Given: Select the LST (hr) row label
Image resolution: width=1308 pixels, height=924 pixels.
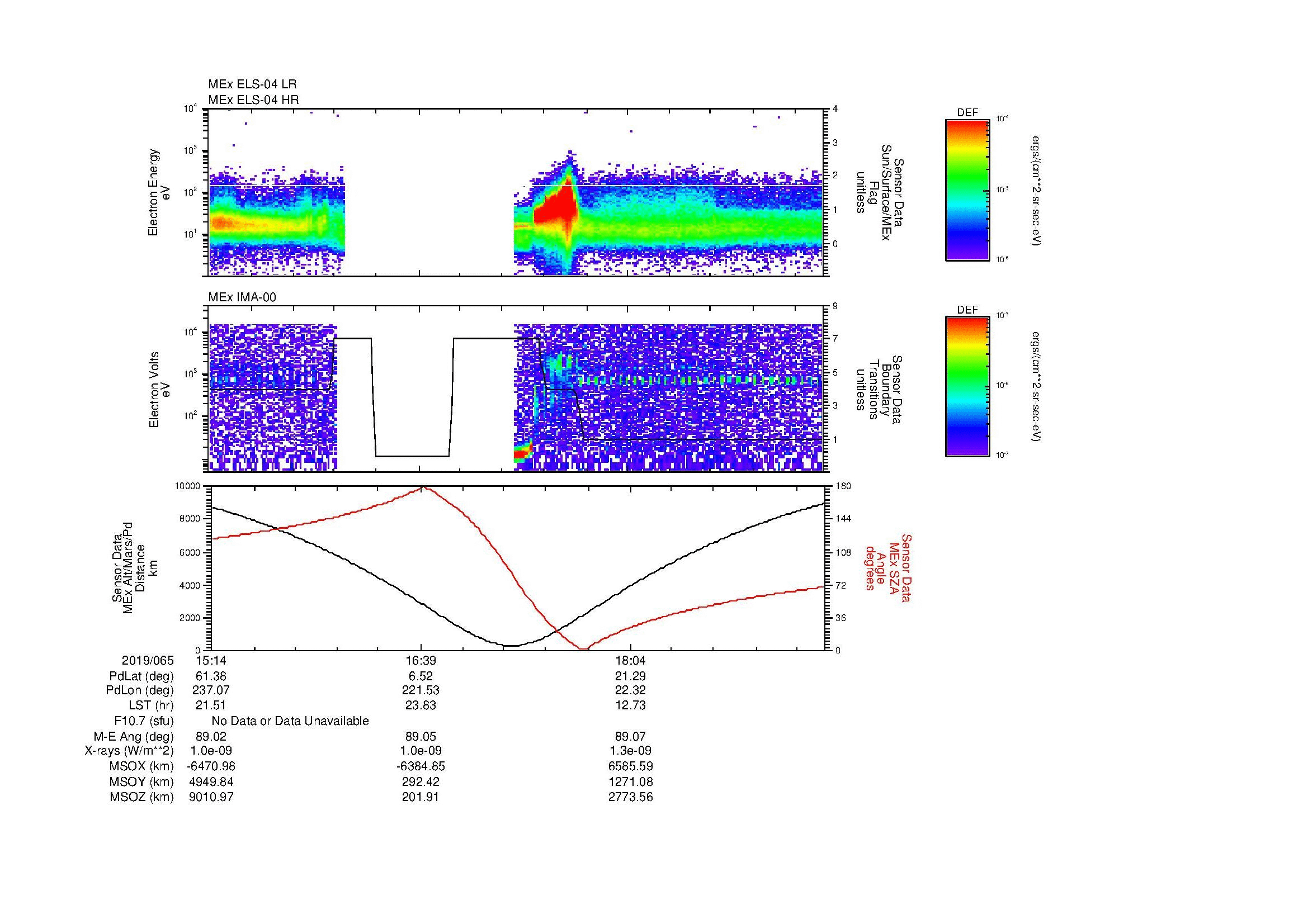Looking at the screenshot, I should pos(151,705).
